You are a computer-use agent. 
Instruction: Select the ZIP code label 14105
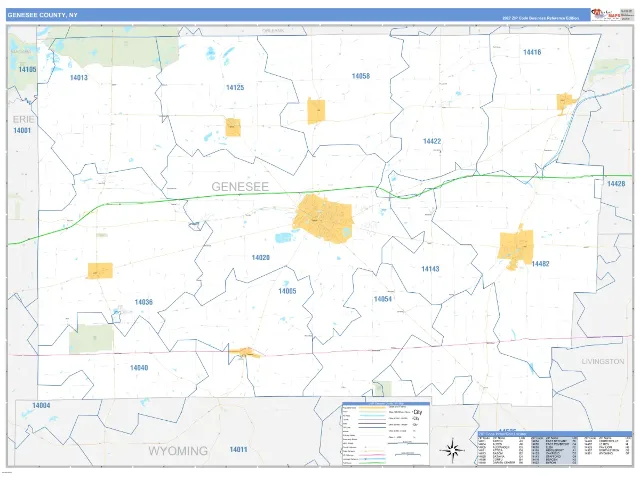click(27, 69)
